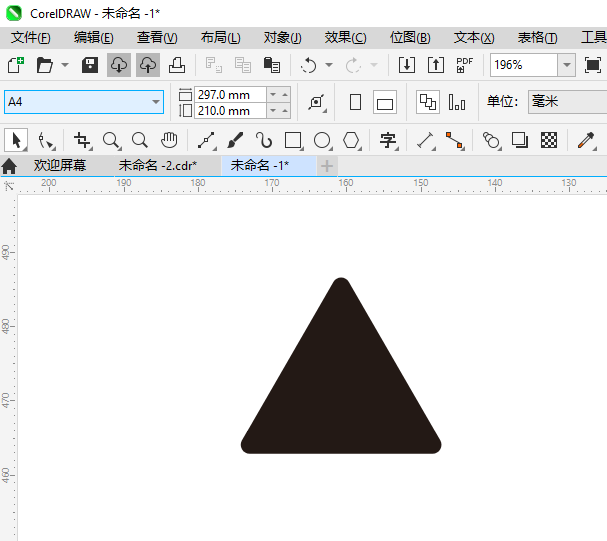The height and width of the screenshot is (541, 607).
Task: Select the curve pen tool
Action: pos(264,140)
